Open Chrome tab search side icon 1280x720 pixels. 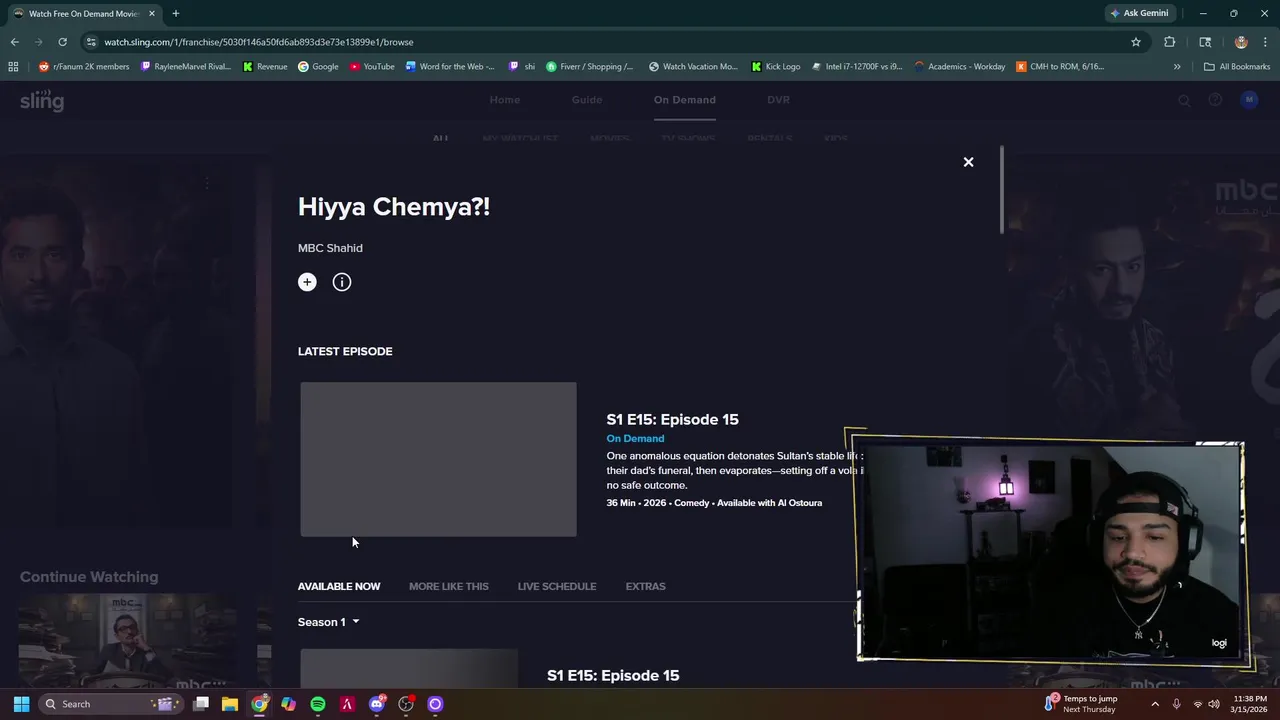click(x=1205, y=42)
